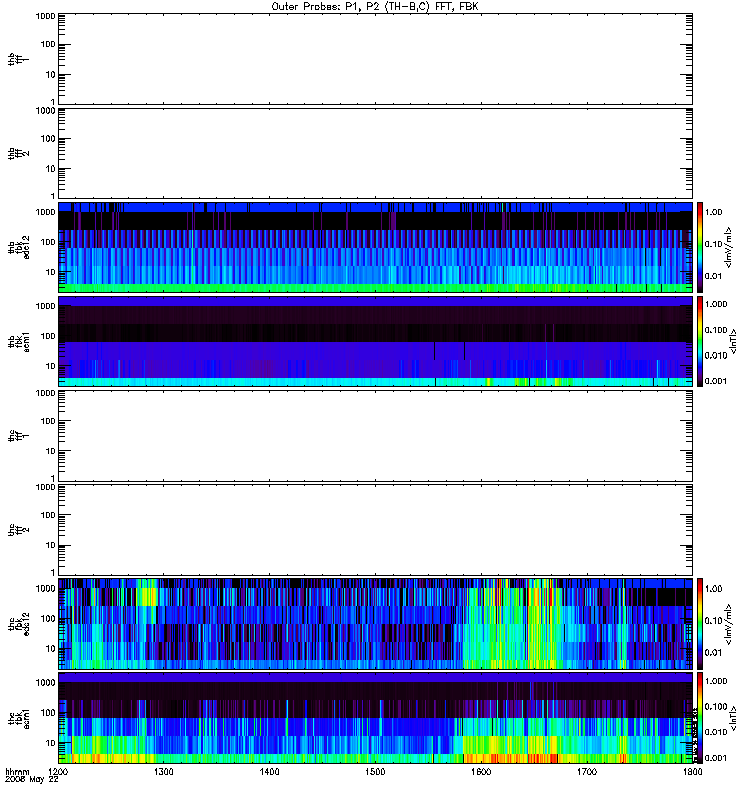Click the 'thc fff 2' y-axis title
Viewport: 750px width, 800px height.
[x=19, y=530]
